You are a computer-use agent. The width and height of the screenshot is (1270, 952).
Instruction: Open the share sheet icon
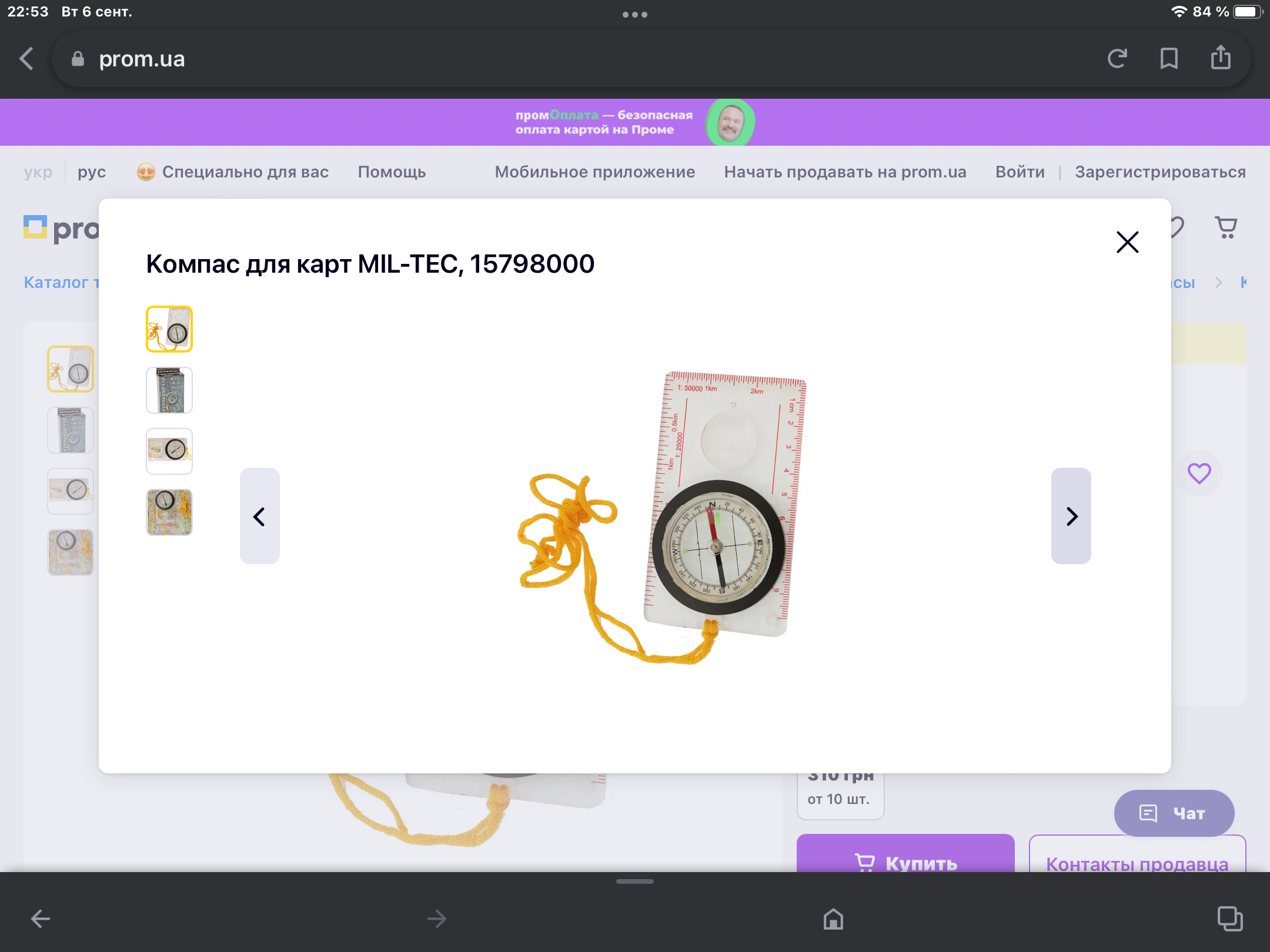pos(1221,58)
